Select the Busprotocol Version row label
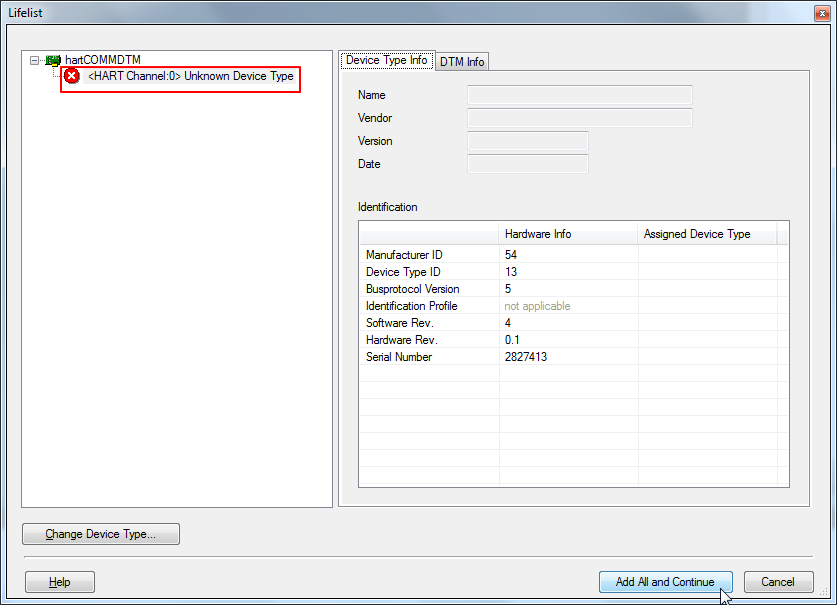 click(x=413, y=289)
